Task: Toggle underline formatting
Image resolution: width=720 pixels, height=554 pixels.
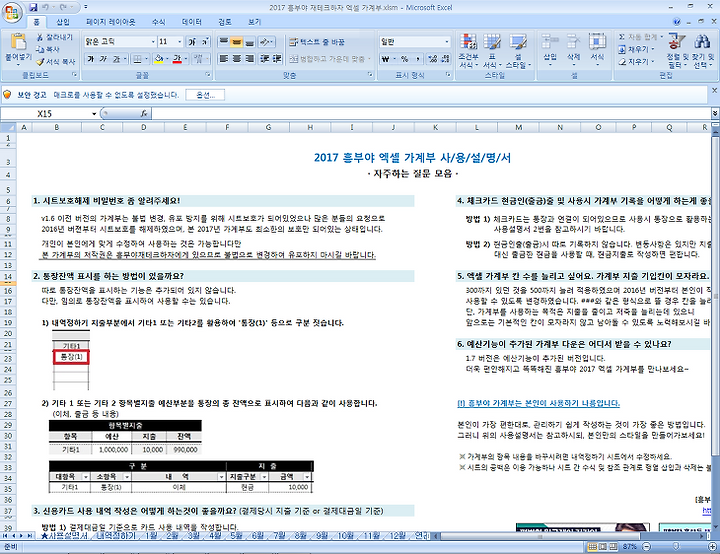Action: point(116,59)
